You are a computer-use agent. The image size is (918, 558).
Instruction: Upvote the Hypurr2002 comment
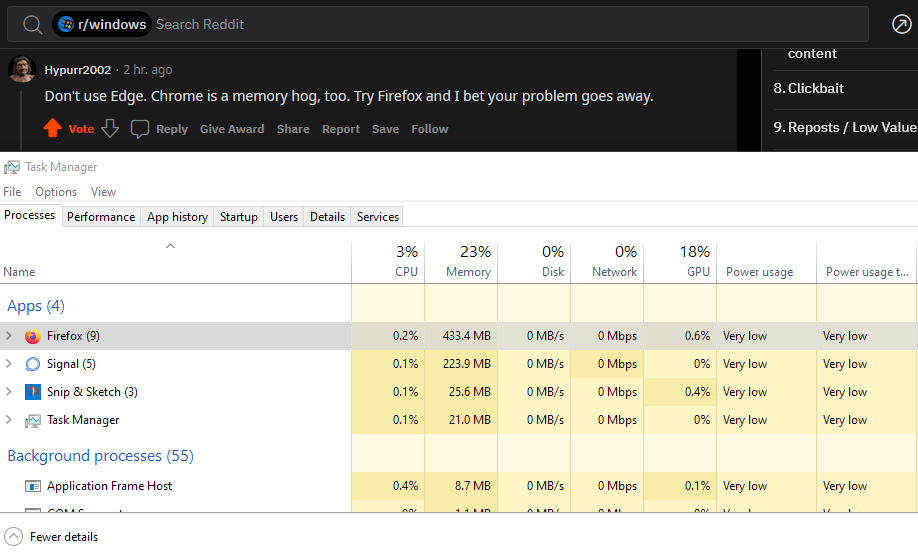53,128
